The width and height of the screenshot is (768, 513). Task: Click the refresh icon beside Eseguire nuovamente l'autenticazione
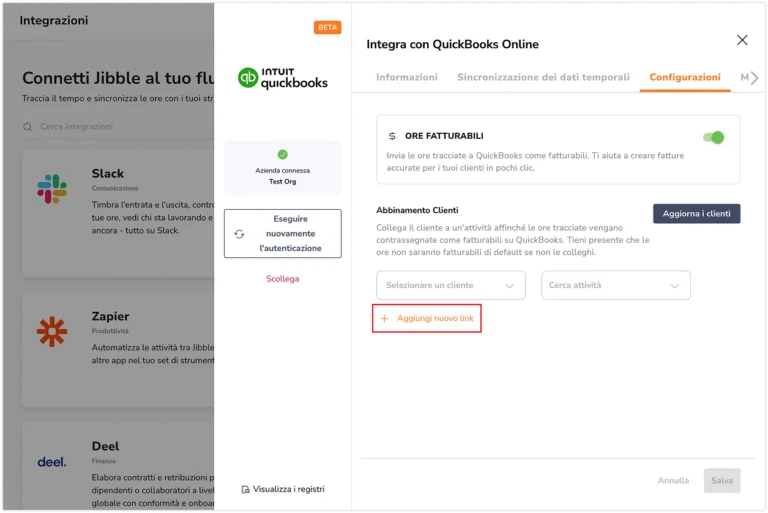coord(239,234)
